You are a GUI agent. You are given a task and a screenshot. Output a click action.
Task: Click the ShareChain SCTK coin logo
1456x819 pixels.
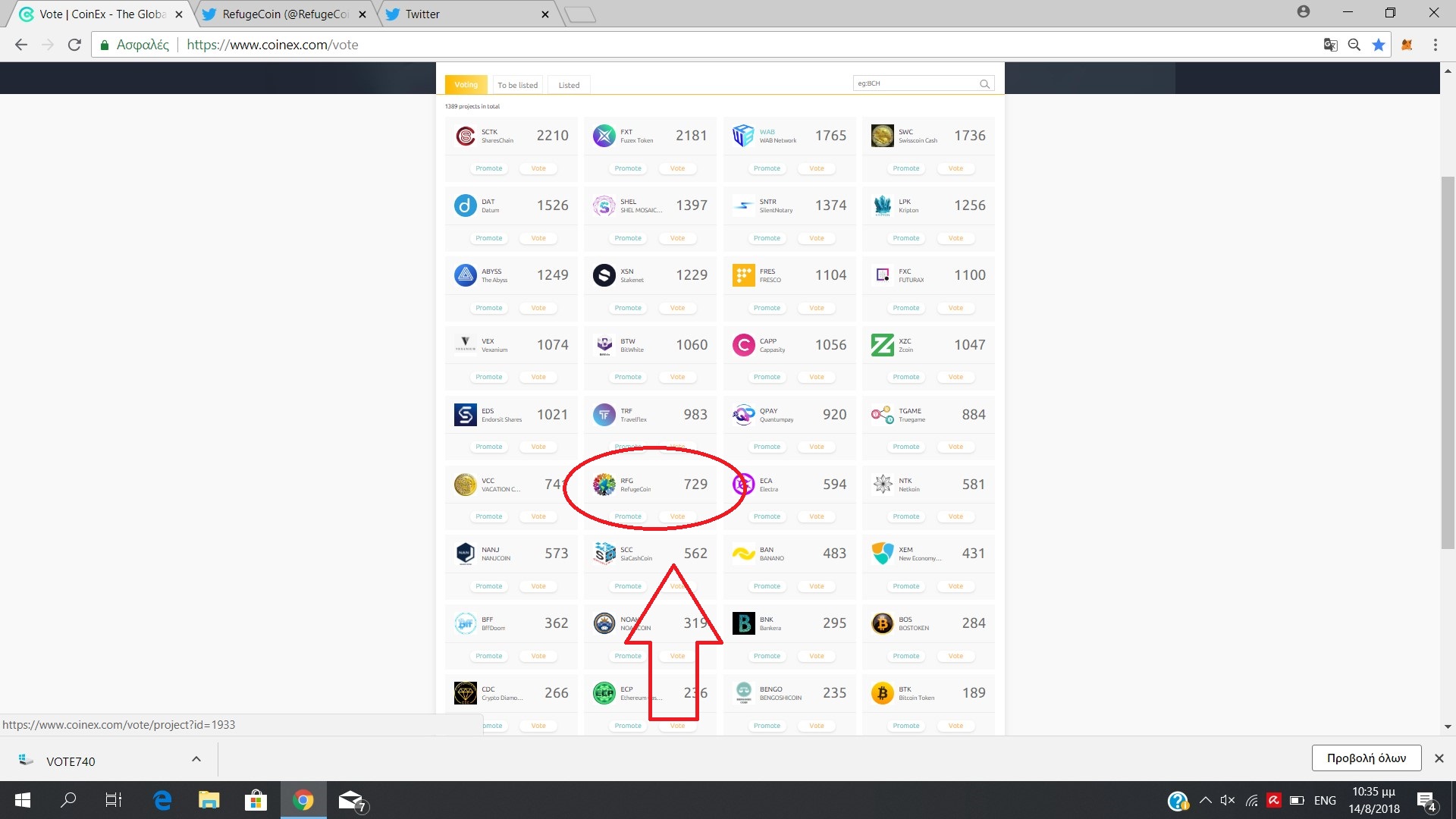click(x=465, y=136)
